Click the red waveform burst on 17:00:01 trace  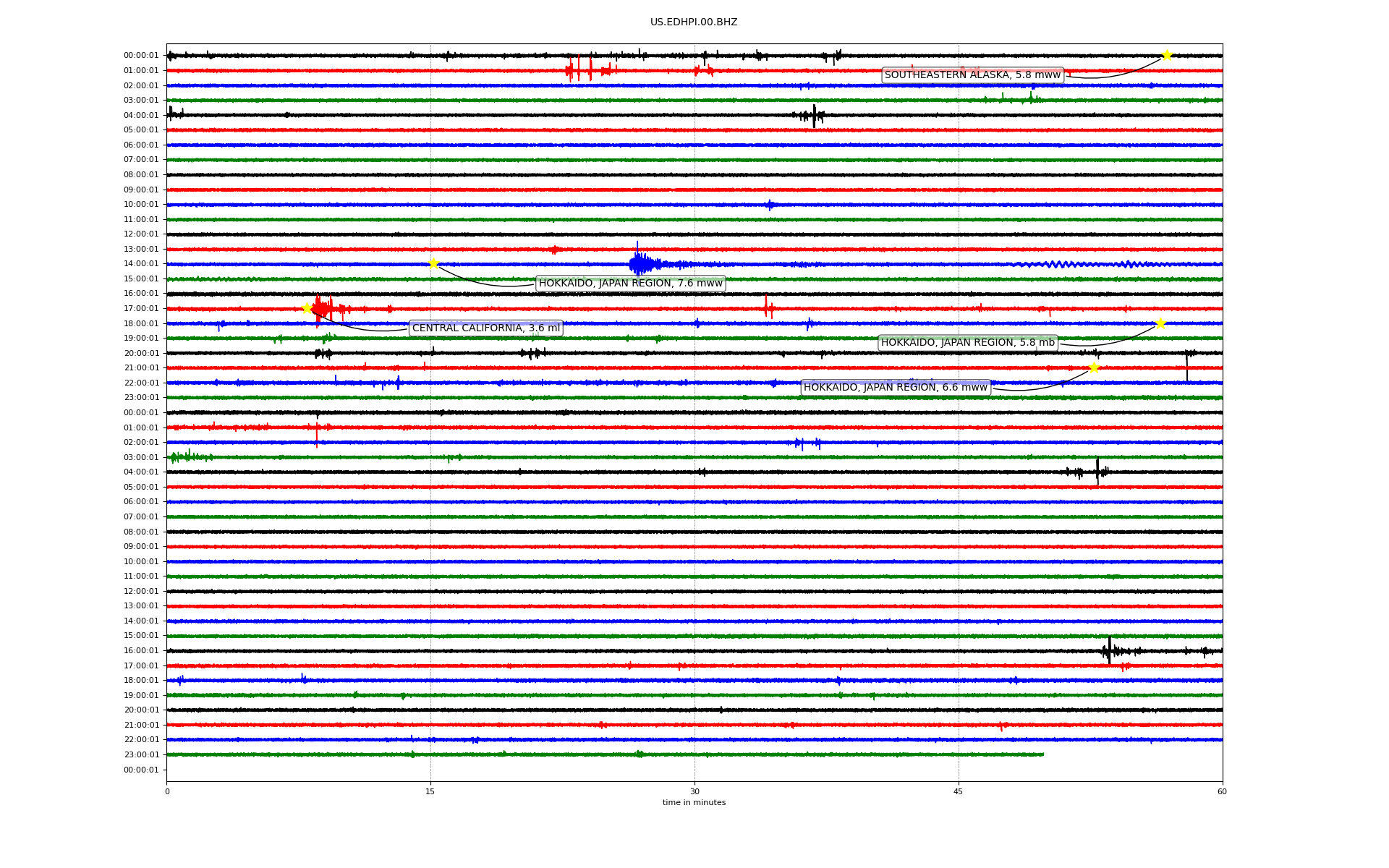pyautogui.click(x=320, y=310)
